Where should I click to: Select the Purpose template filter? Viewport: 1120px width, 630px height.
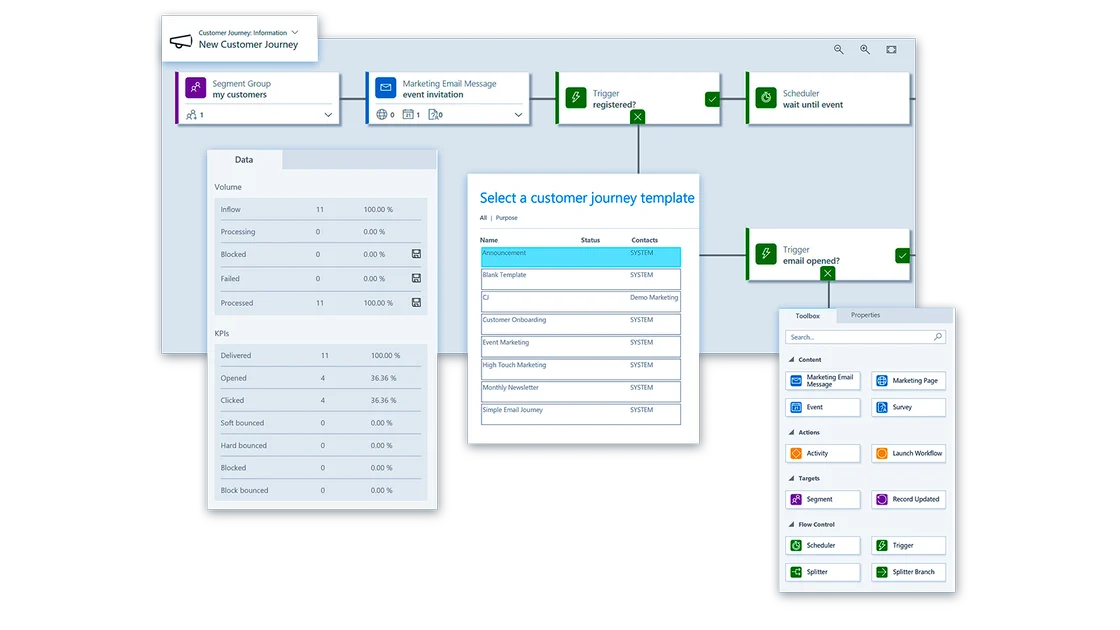coord(506,218)
